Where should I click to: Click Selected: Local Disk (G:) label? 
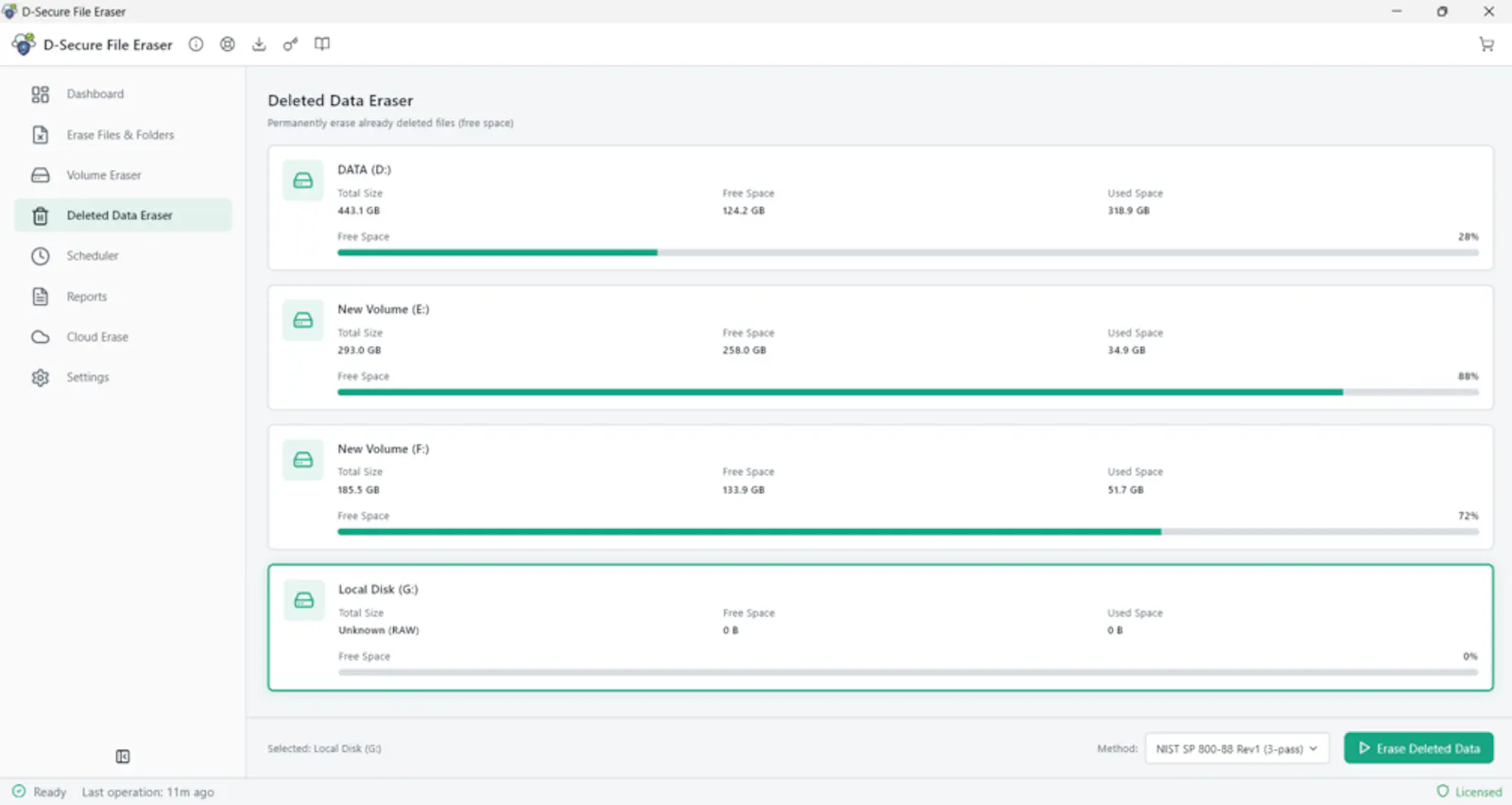pyautogui.click(x=324, y=748)
